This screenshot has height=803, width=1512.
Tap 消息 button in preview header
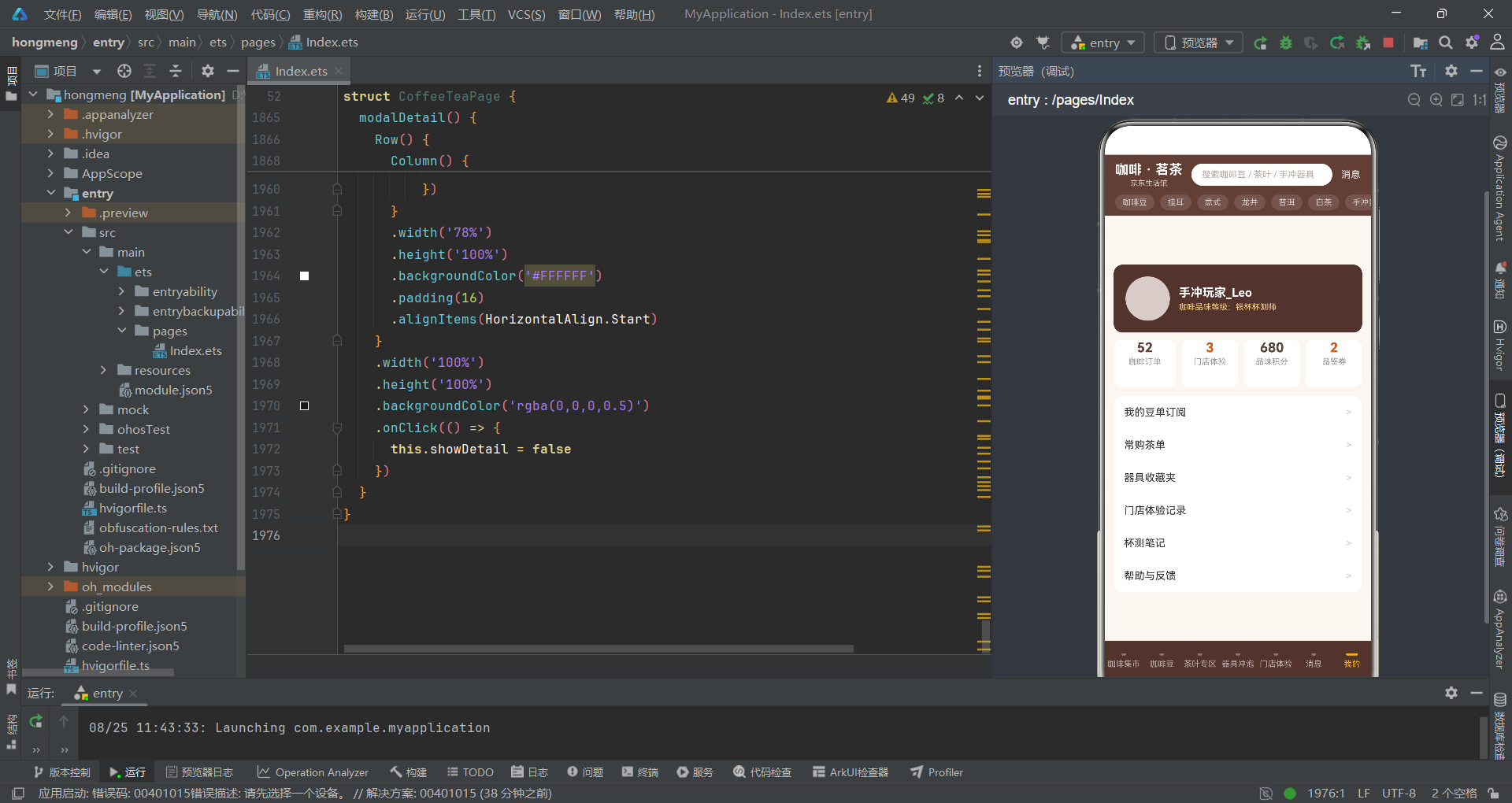click(x=1351, y=175)
